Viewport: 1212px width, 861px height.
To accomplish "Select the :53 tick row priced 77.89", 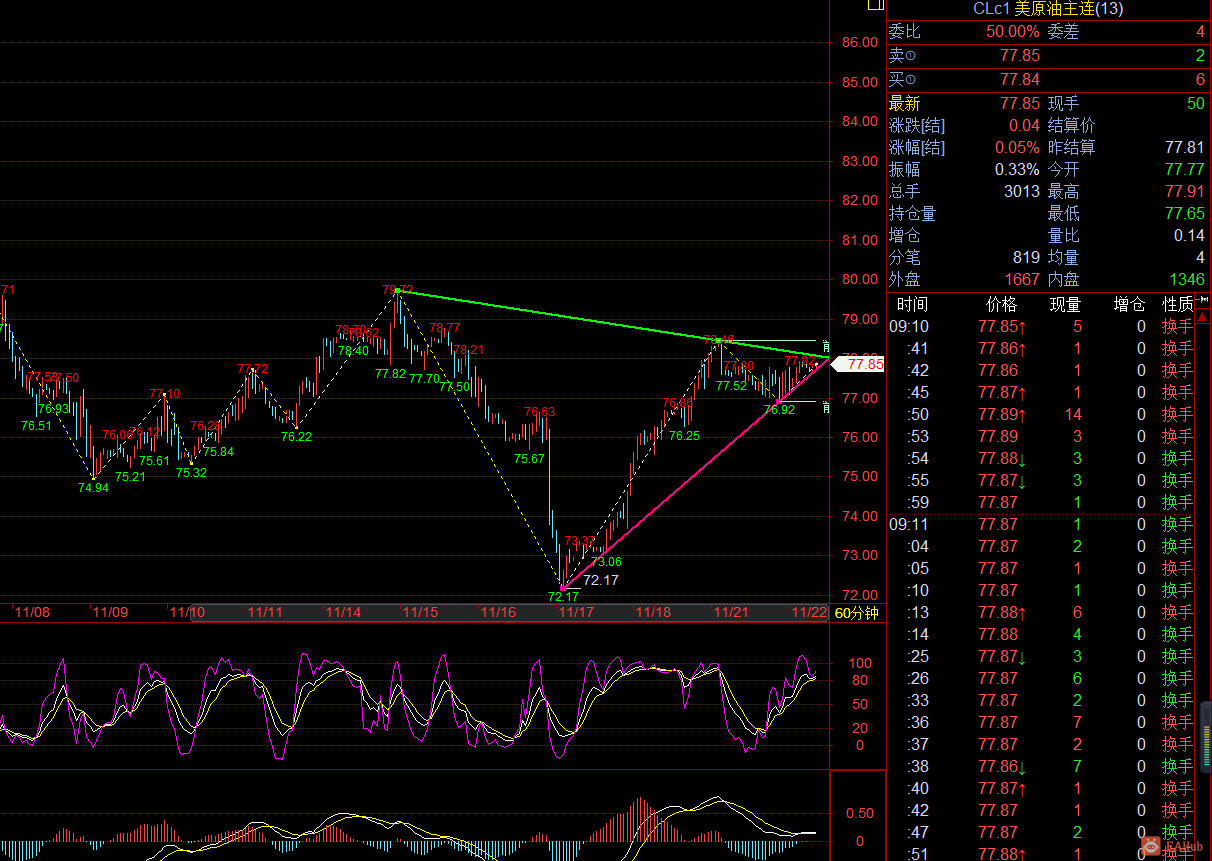I will coord(1041,436).
